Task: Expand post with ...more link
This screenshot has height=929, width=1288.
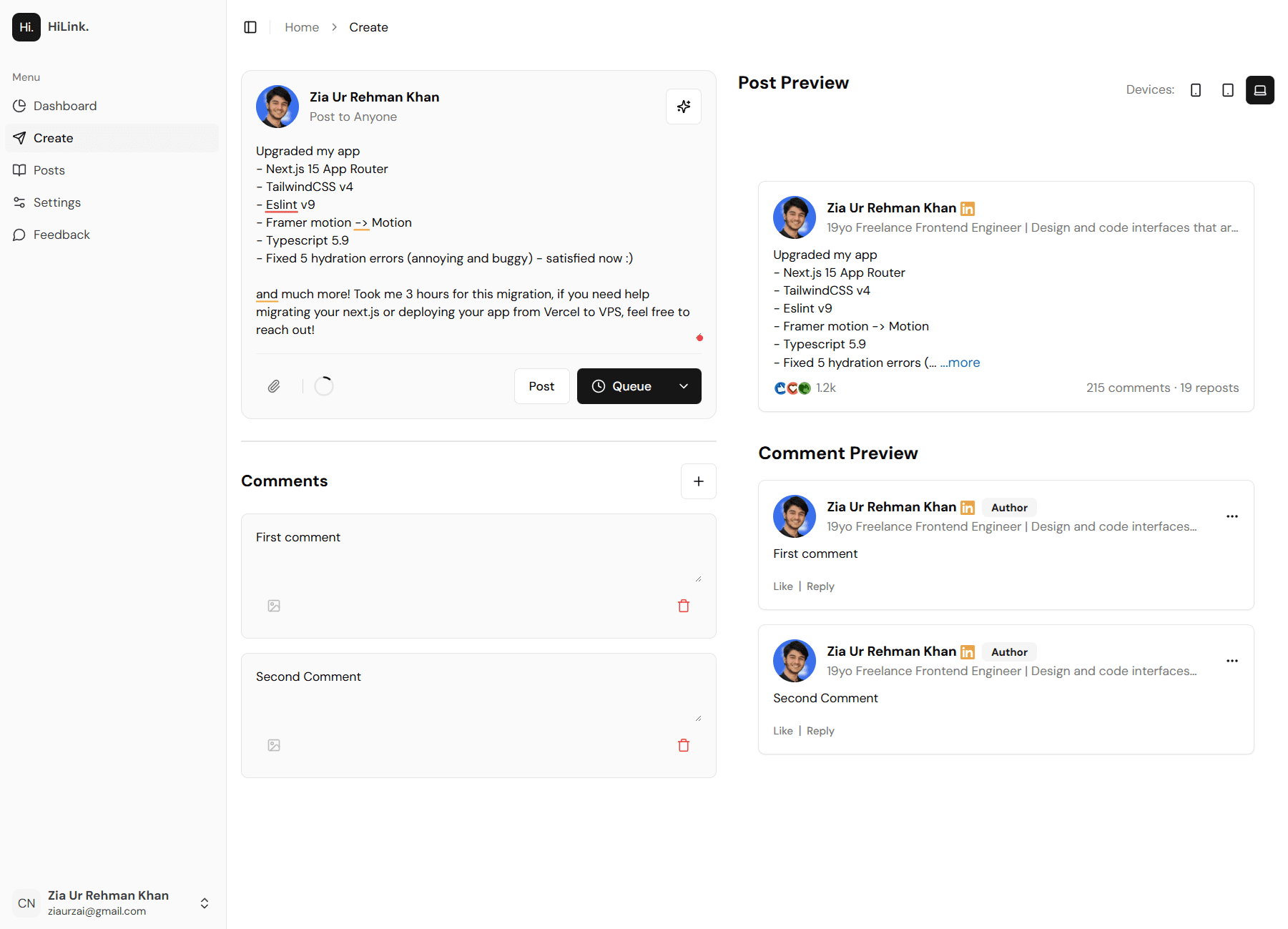Action: [x=960, y=363]
